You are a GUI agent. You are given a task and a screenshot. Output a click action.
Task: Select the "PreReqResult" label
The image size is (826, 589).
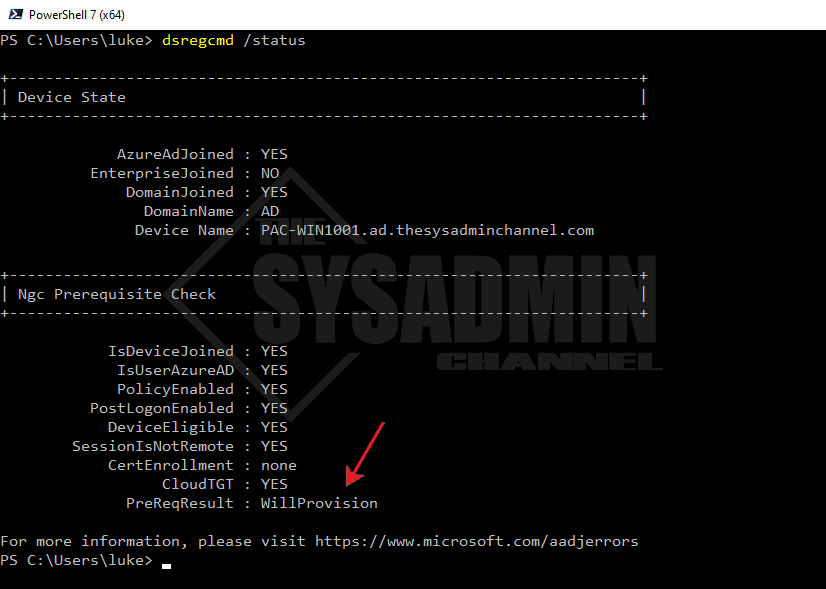tap(180, 503)
